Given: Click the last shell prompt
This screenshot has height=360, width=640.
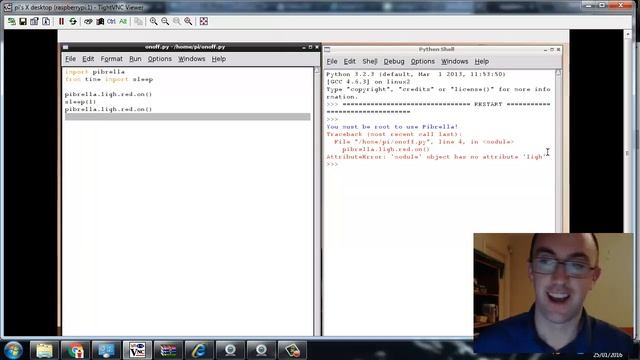Looking at the screenshot, I should tap(332, 164).
